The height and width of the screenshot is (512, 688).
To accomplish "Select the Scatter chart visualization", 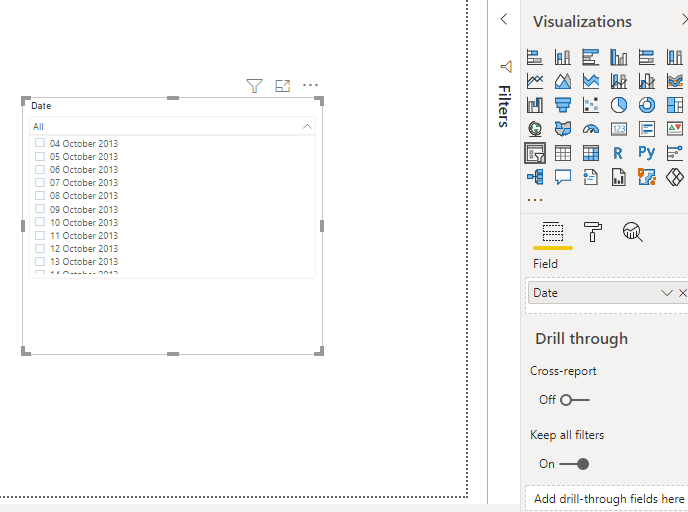I will point(590,104).
